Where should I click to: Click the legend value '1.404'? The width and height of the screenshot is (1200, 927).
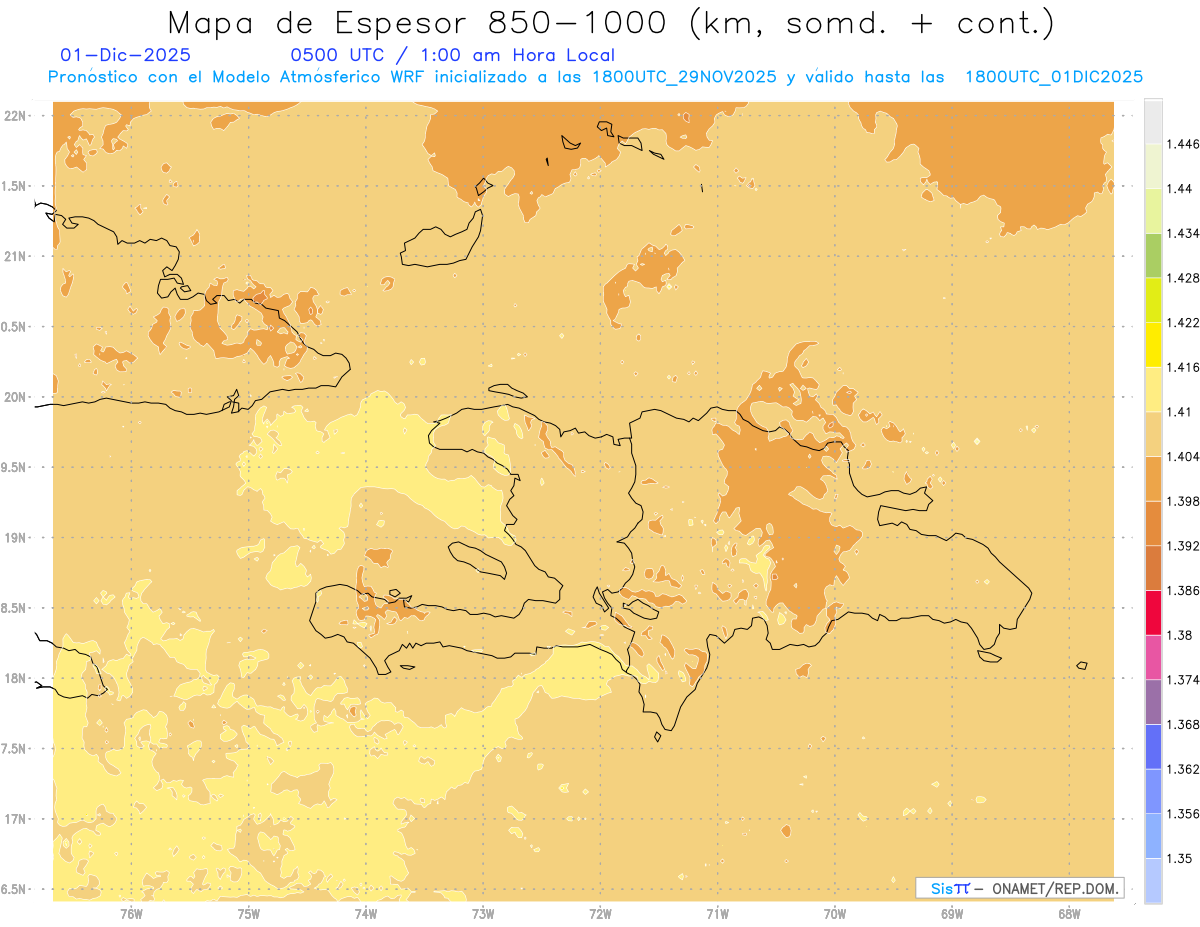(1183, 456)
